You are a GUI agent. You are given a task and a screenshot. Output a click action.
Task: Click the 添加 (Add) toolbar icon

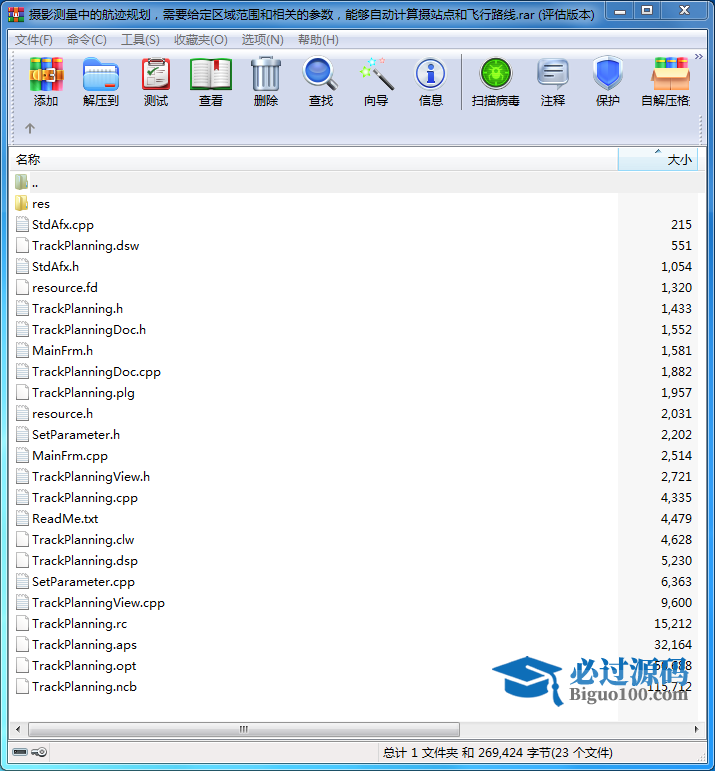(x=46, y=82)
